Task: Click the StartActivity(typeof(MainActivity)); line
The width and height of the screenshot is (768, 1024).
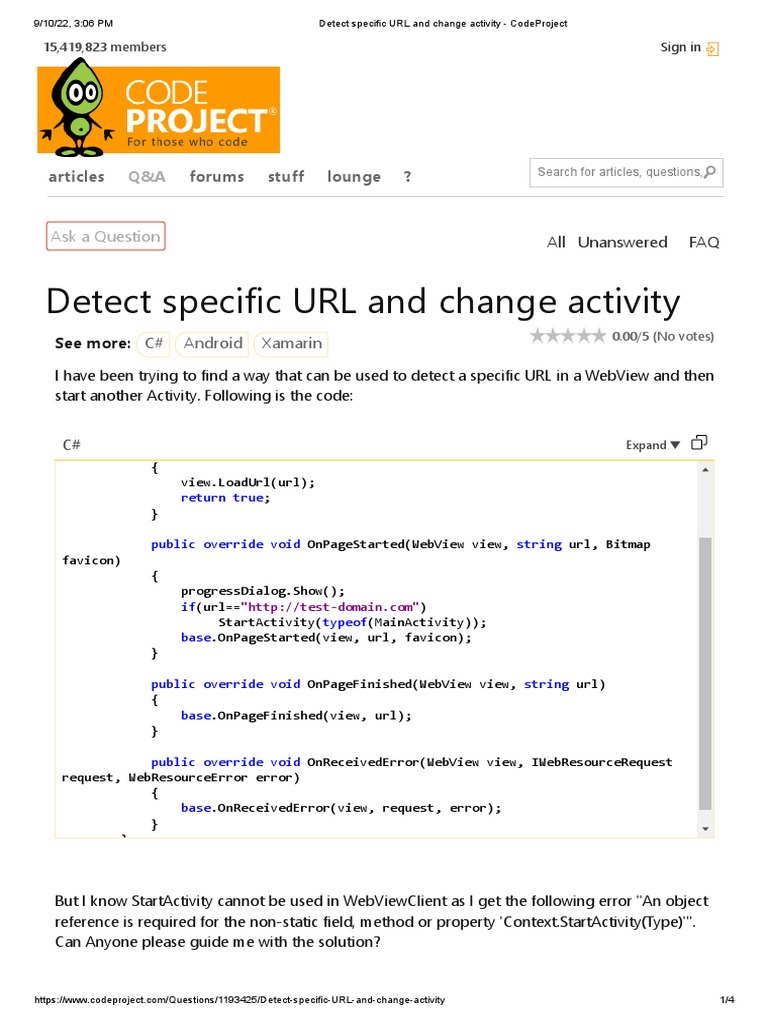Action: point(353,622)
